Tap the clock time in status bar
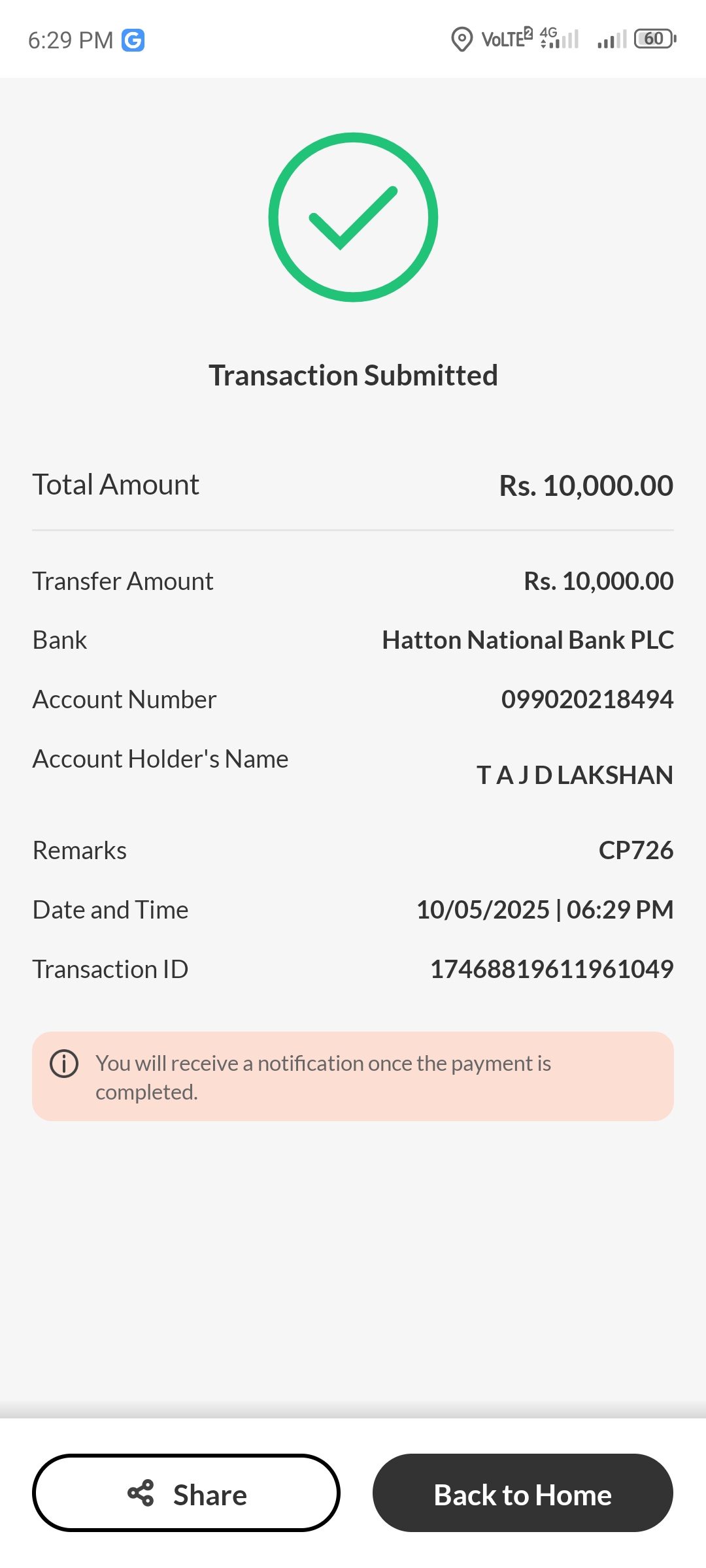The width and height of the screenshot is (706, 1568). tap(71, 41)
